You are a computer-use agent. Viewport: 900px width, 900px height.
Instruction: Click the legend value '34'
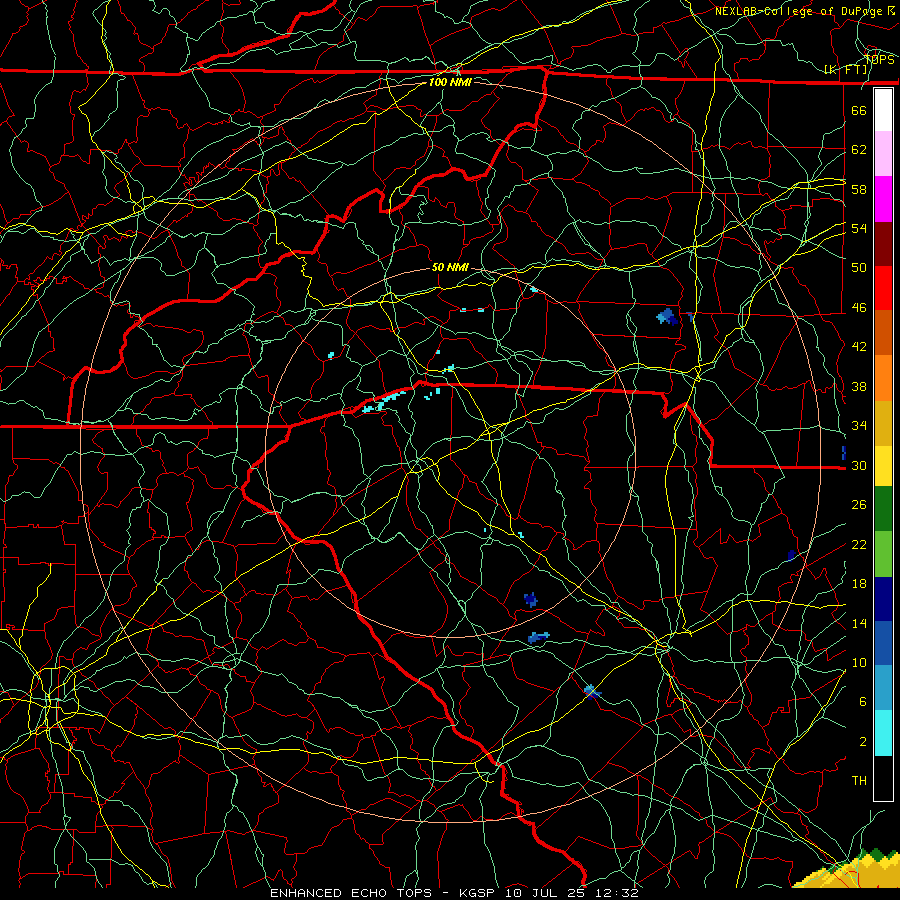859,426
